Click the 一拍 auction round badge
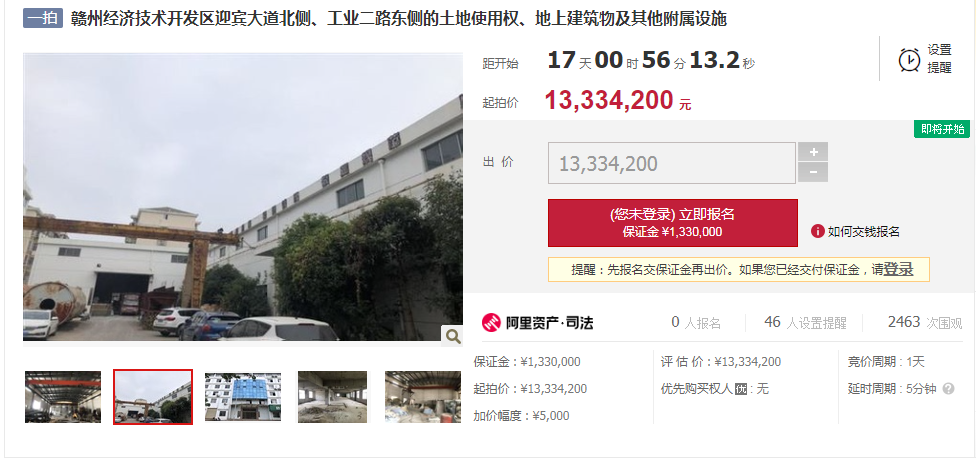Viewport: 976px width, 460px height. (43, 19)
